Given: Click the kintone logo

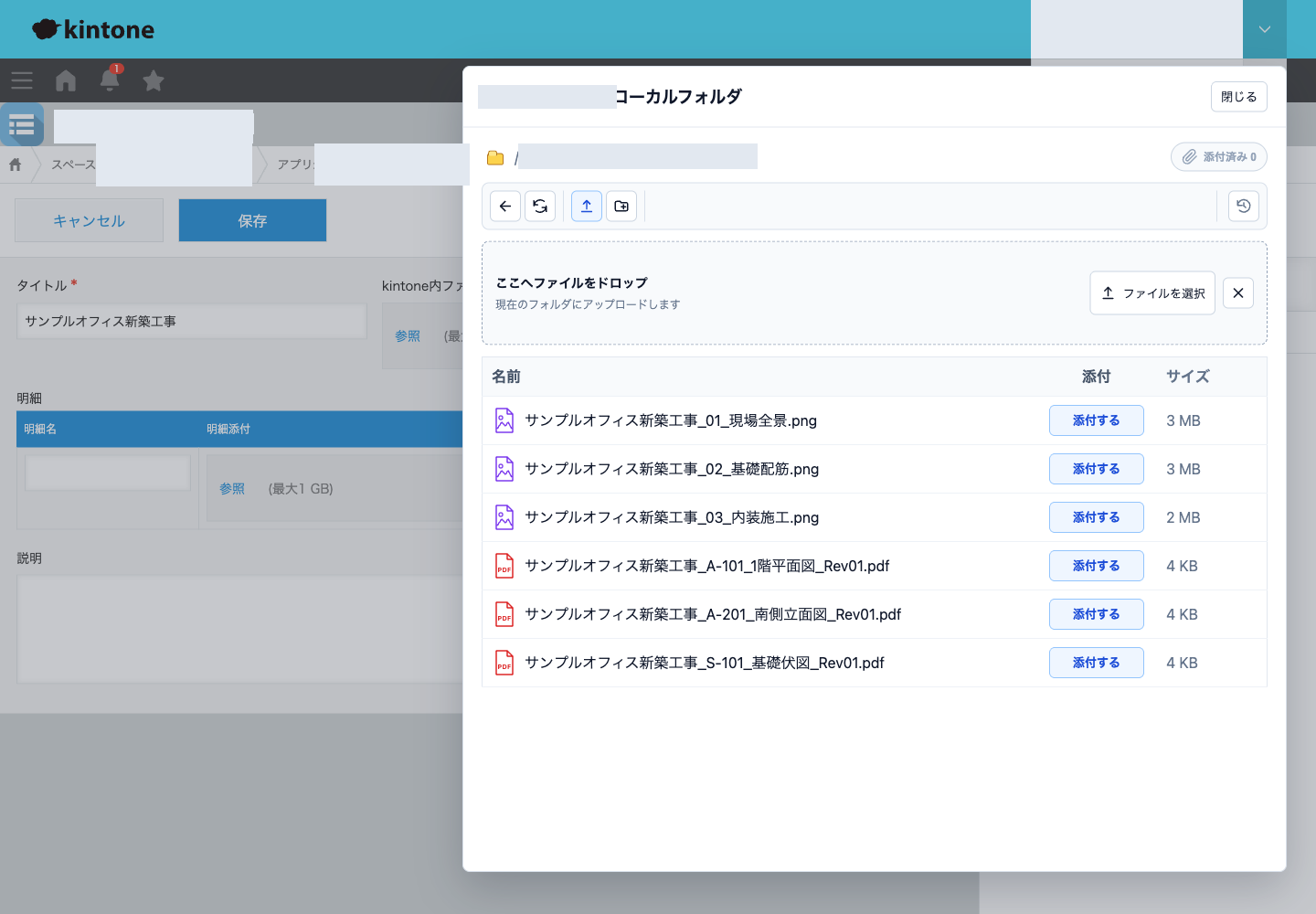Looking at the screenshot, I should [x=93, y=29].
